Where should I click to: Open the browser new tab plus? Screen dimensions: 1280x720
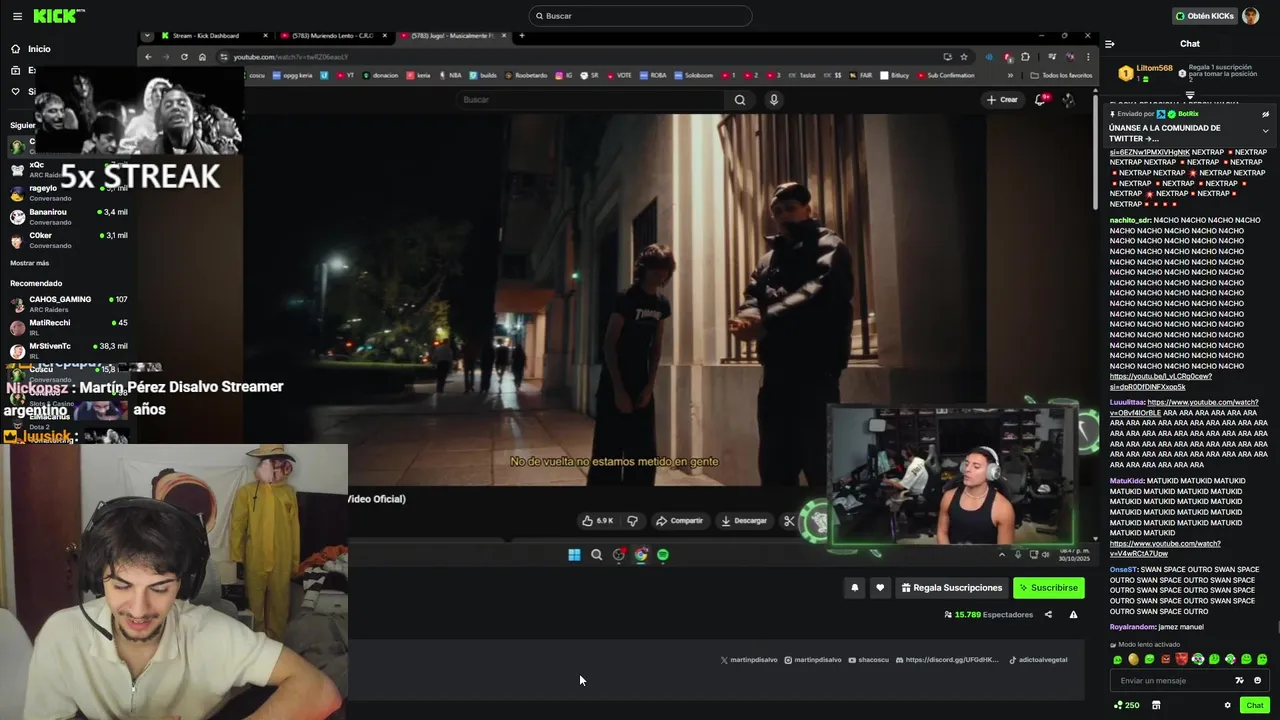point(521,36)
